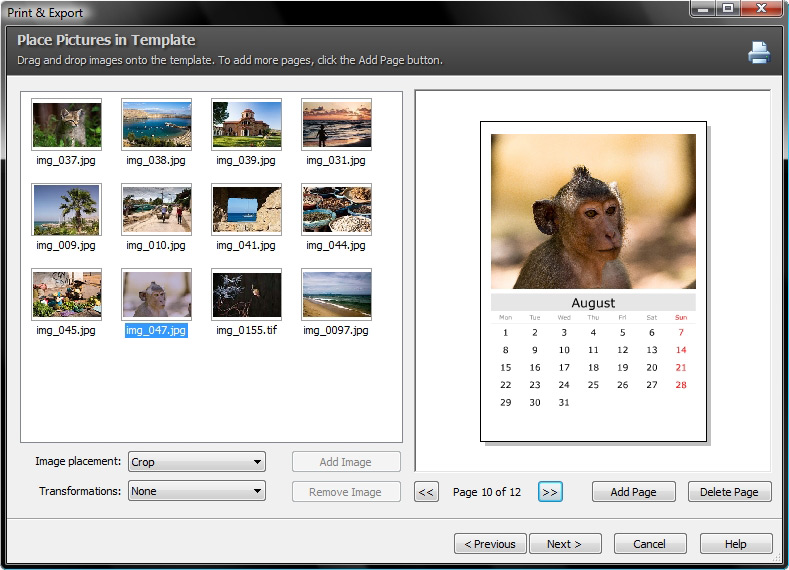Select the img_0155.tif dark thumbnail
Image resolution: width=789 pixels, height=570 pixels.
246,294
